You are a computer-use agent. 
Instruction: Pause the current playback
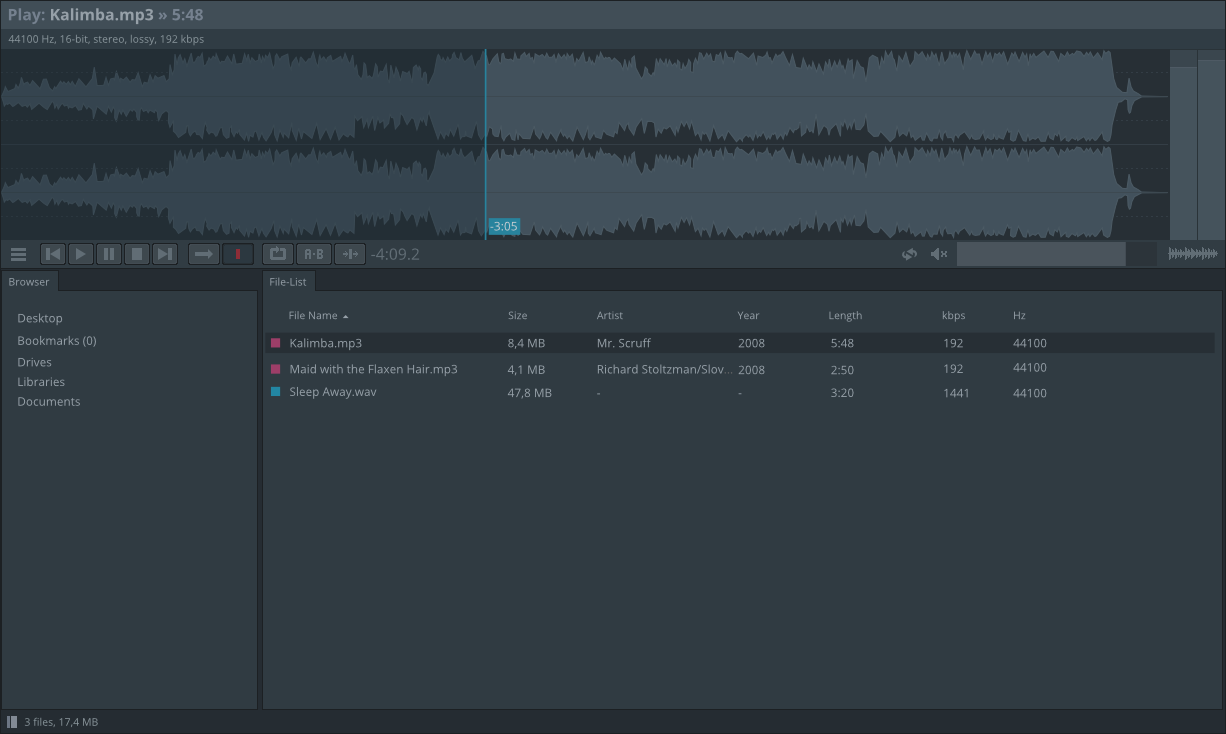coord(109,254)
